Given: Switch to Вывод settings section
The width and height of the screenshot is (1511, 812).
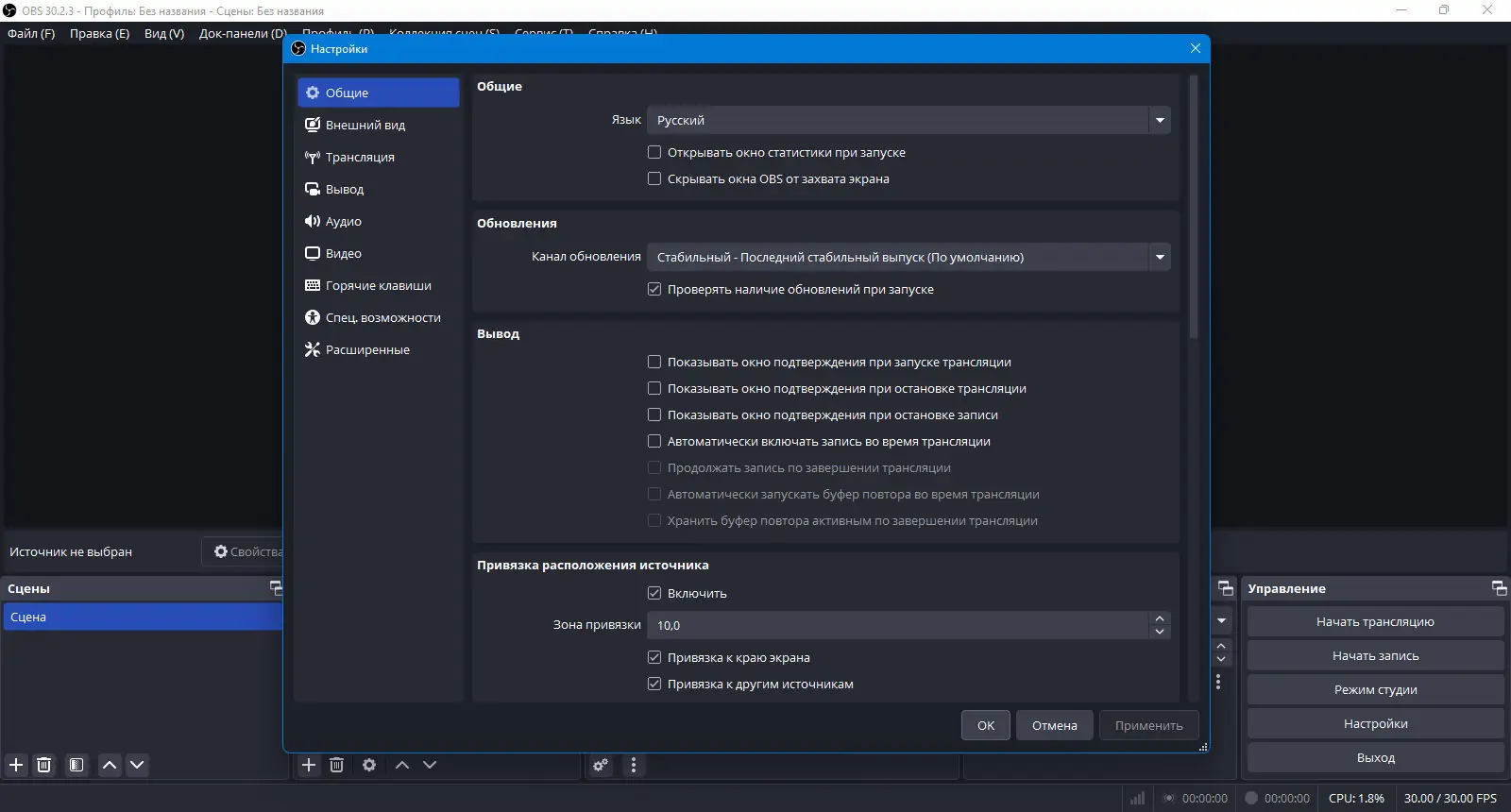Looking at the screenshot, I should click(x=378, y=189).
